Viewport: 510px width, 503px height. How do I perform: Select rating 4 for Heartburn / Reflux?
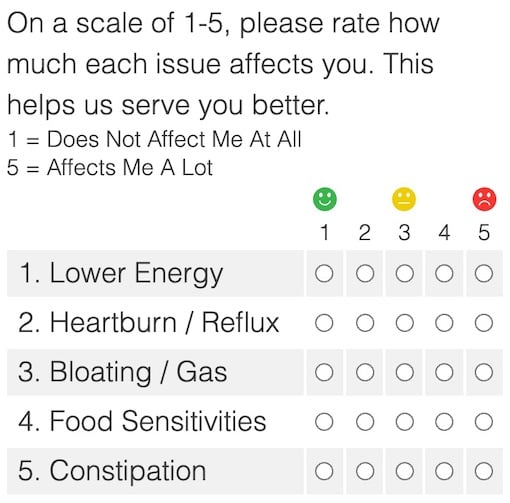(444, 323)
